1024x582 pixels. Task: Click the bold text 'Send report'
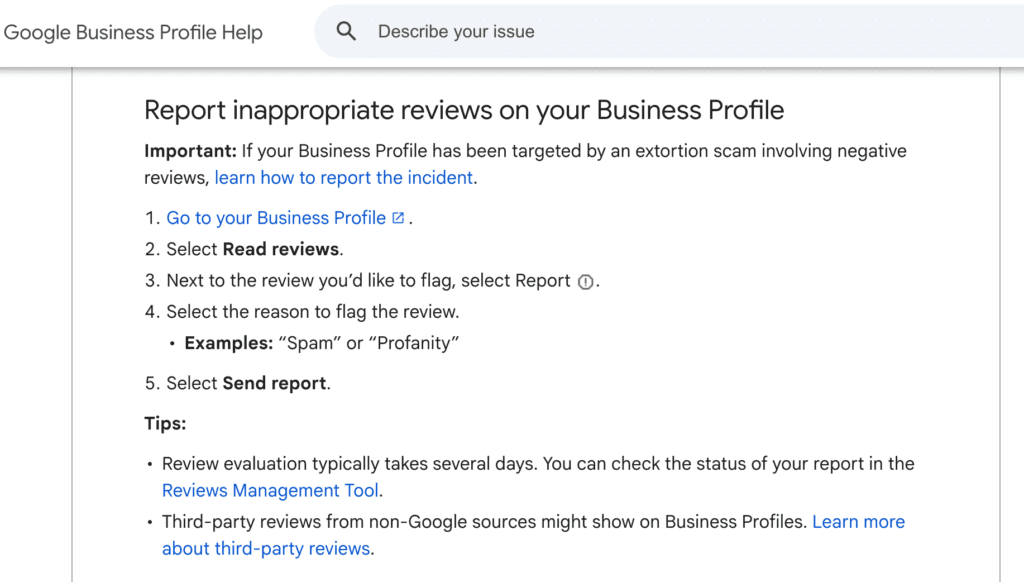point(274,383)
